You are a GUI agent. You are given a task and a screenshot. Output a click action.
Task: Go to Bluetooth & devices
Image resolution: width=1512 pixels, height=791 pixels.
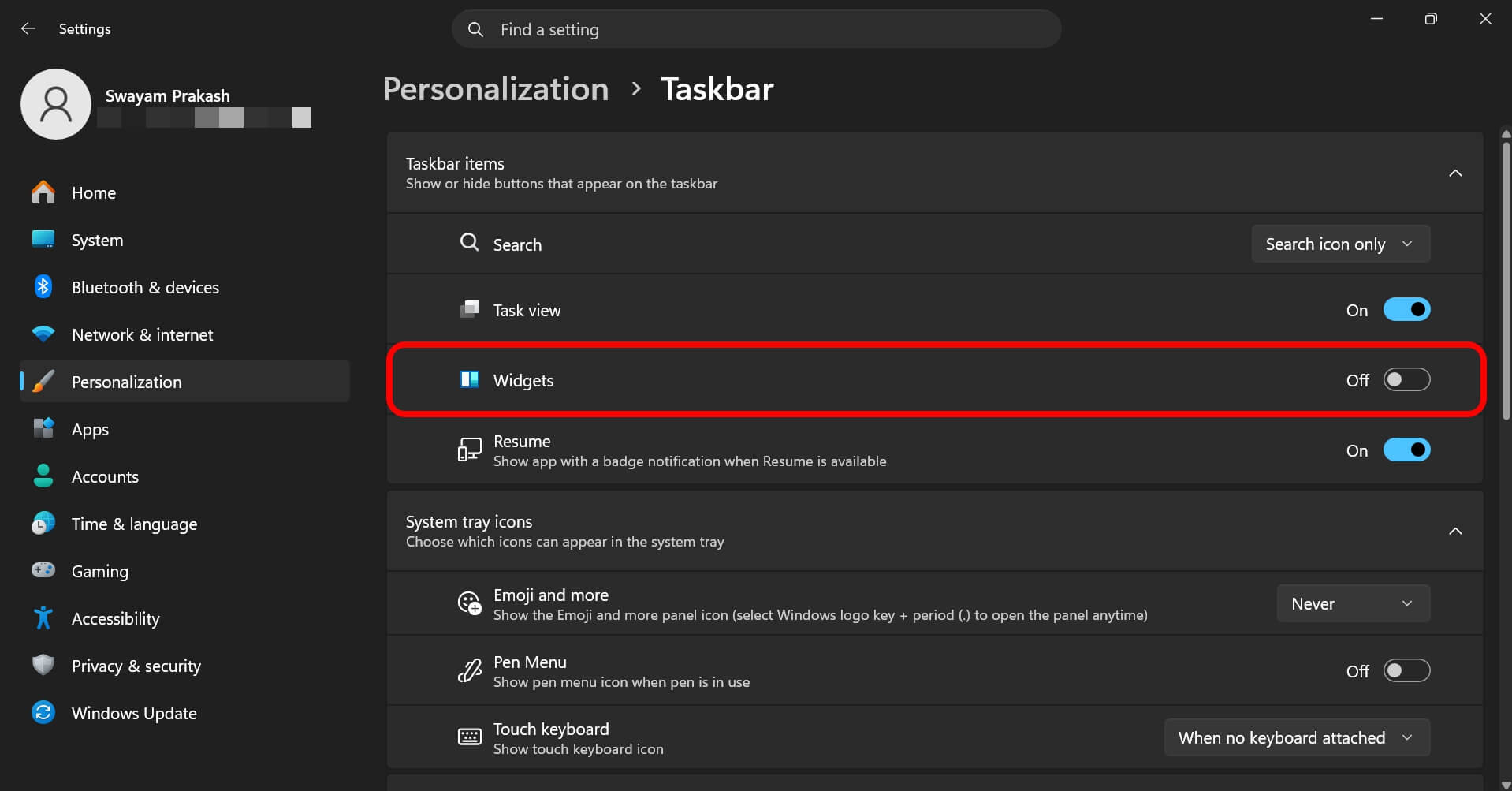tap(184, 287)
